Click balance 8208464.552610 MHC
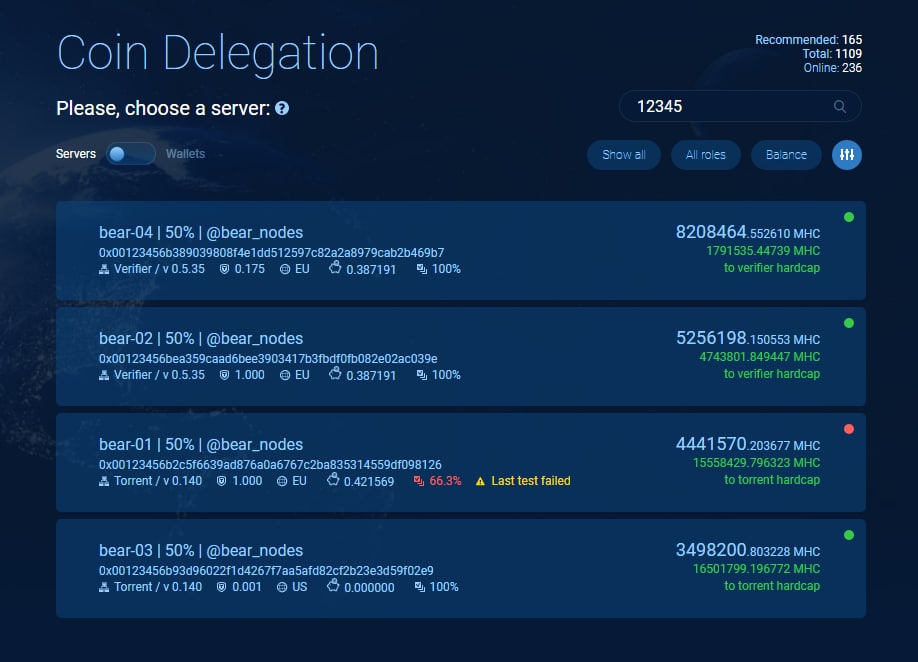918x662 pixels. click(748, 232)
